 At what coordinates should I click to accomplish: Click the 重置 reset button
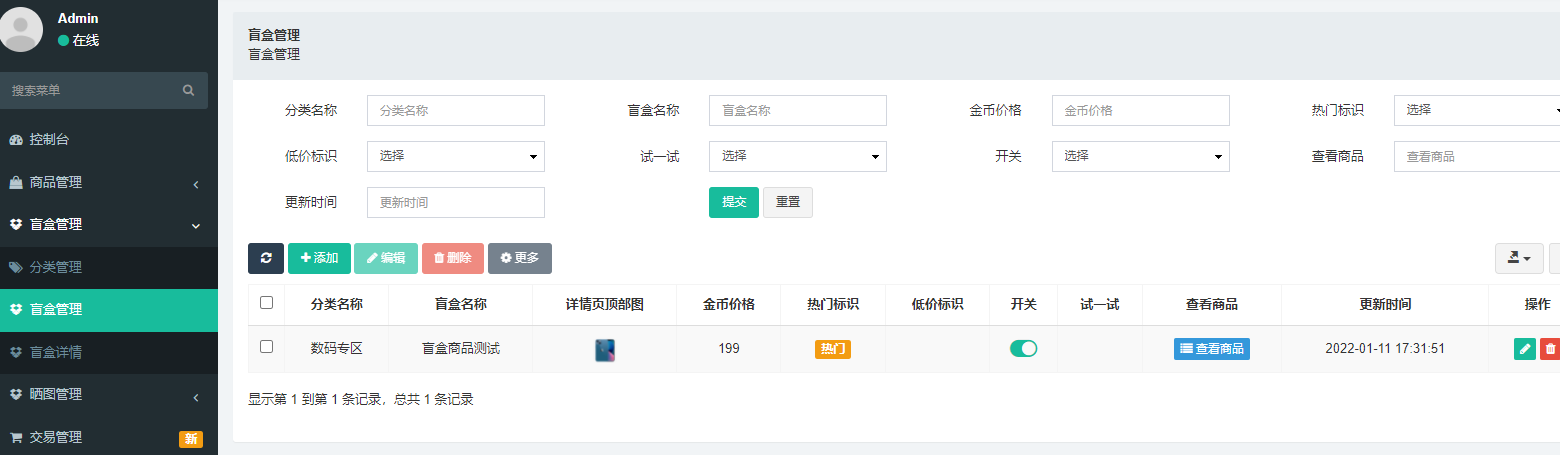point(788,202)
